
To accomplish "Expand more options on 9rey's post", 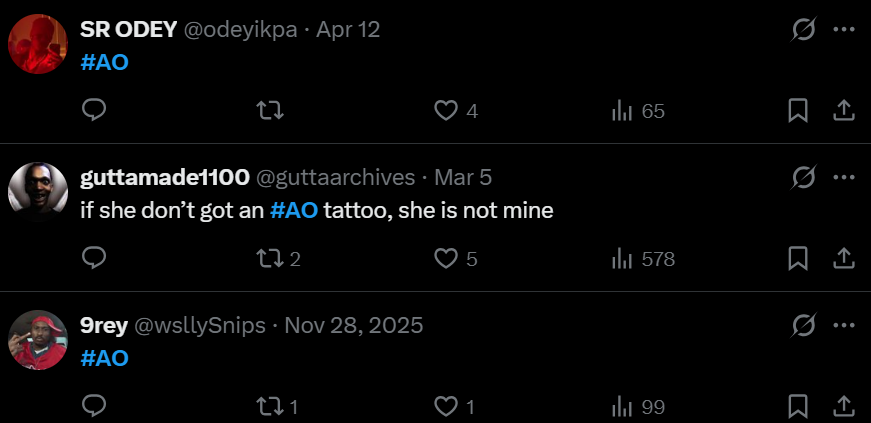I will point(843,325).
